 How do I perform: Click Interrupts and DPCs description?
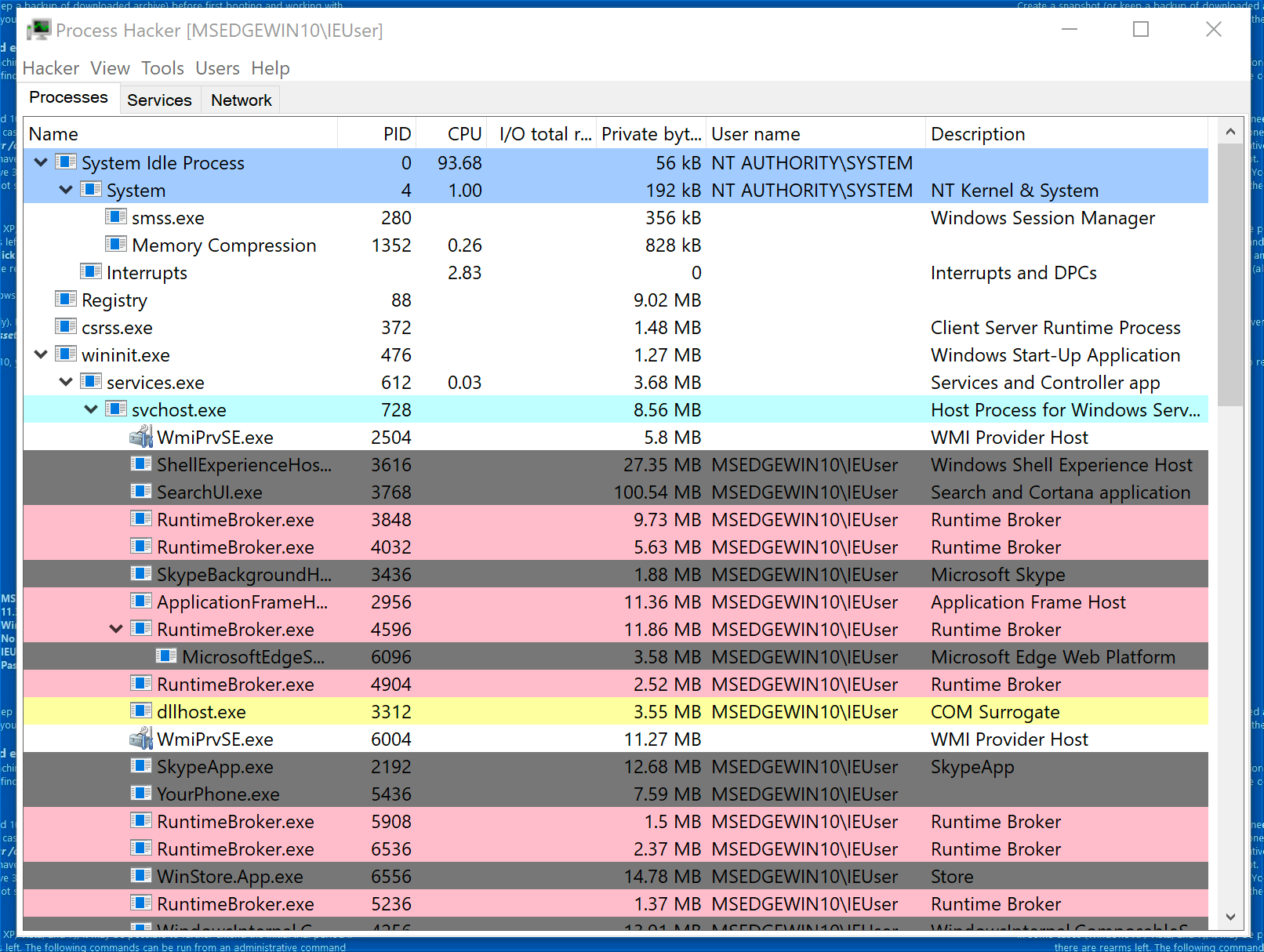click(x=1013, y=273)
